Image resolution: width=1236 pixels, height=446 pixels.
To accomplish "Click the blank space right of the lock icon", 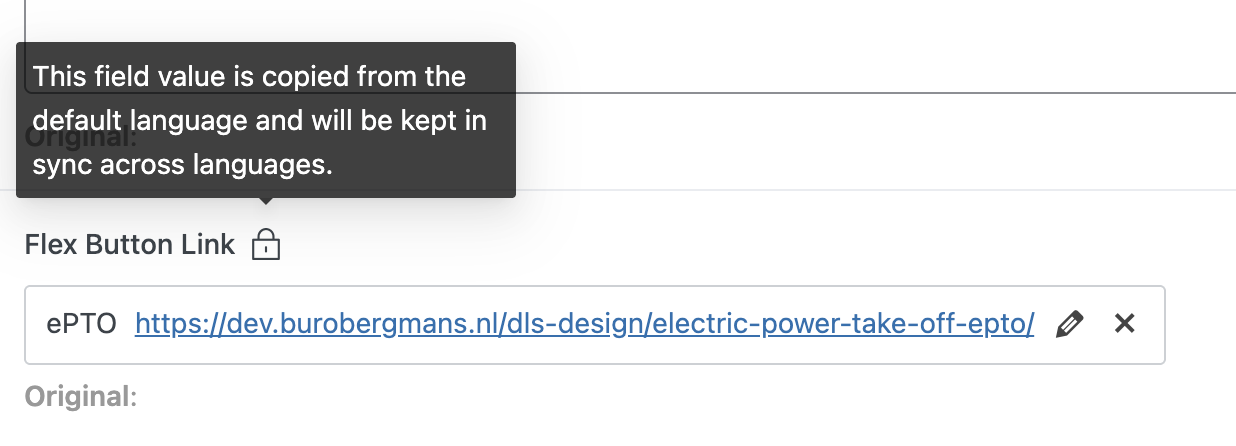I will (700, 244).
